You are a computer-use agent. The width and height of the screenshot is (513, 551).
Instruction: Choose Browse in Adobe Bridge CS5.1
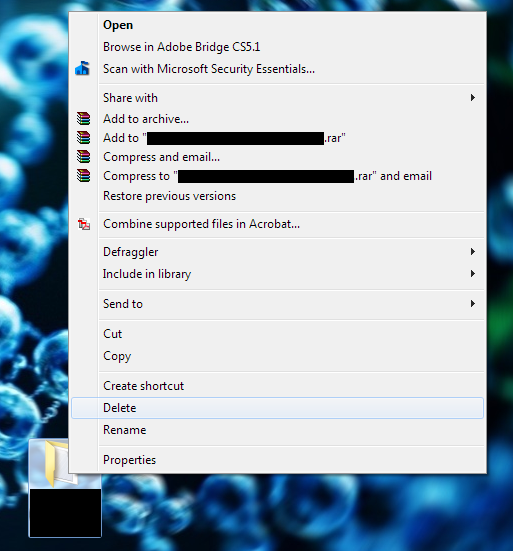[x=278, y=47]
